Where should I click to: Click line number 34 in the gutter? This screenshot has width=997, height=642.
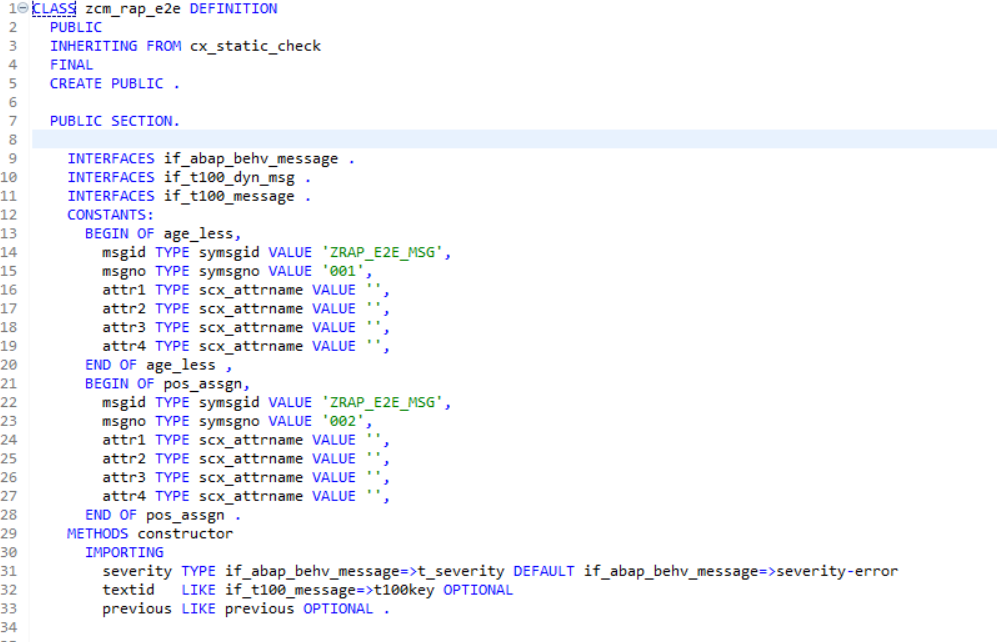tap(14, 627)
